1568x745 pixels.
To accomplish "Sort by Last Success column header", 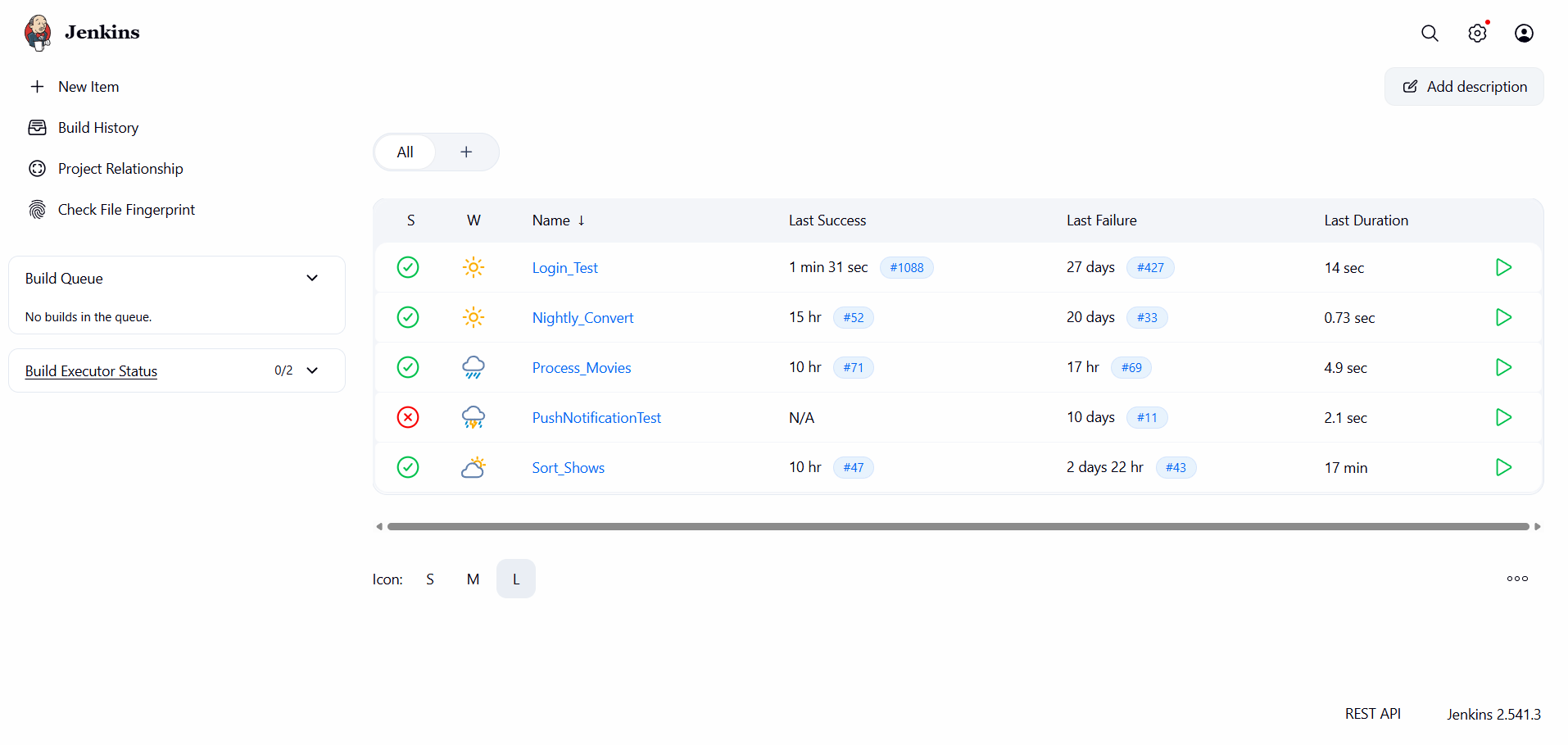I will 827,220.
